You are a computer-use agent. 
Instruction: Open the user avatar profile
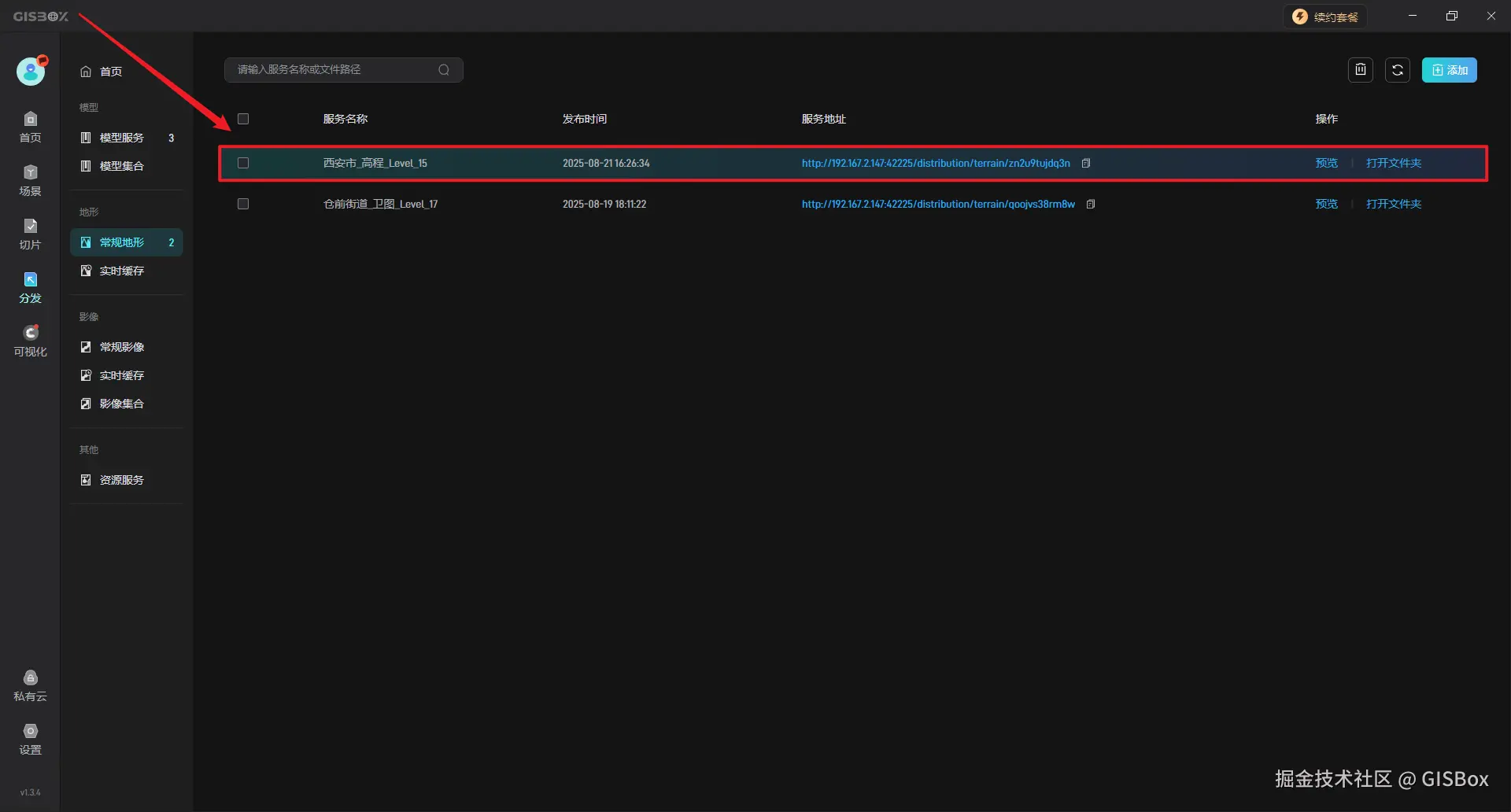tap(31, 71)
